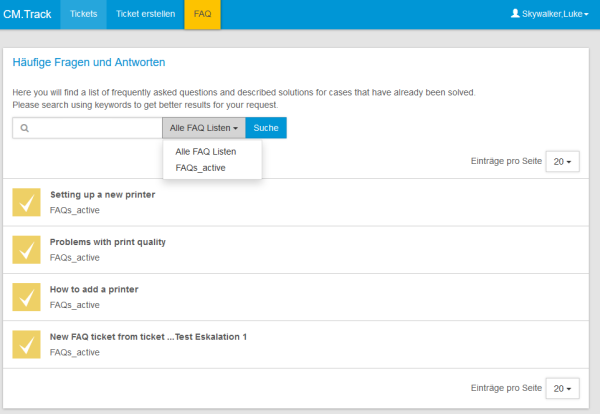600x414 pixels.
Task: Open the Ticket erstellen tab
Action: [x=145, y=14]
